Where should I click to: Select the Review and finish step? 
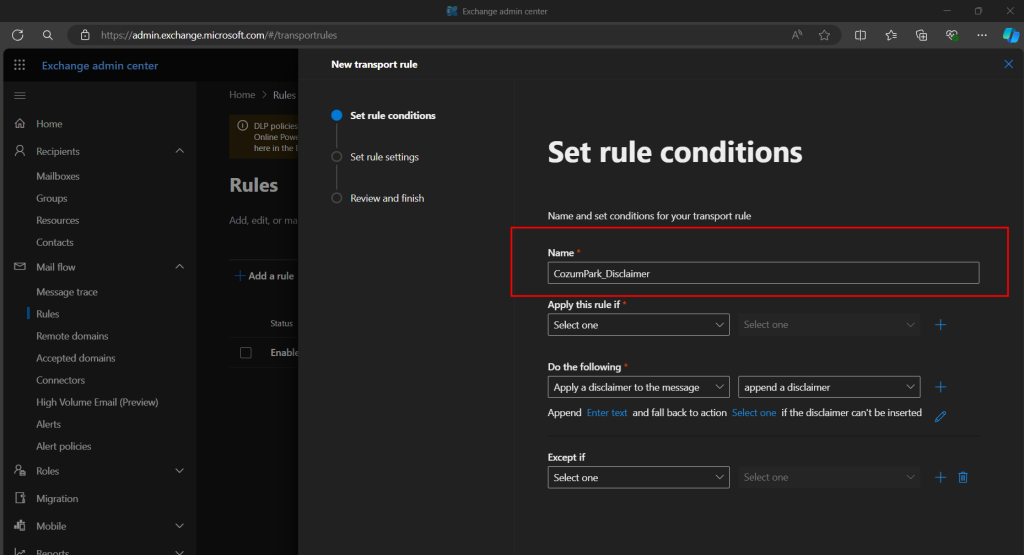(x=387, y=198)
